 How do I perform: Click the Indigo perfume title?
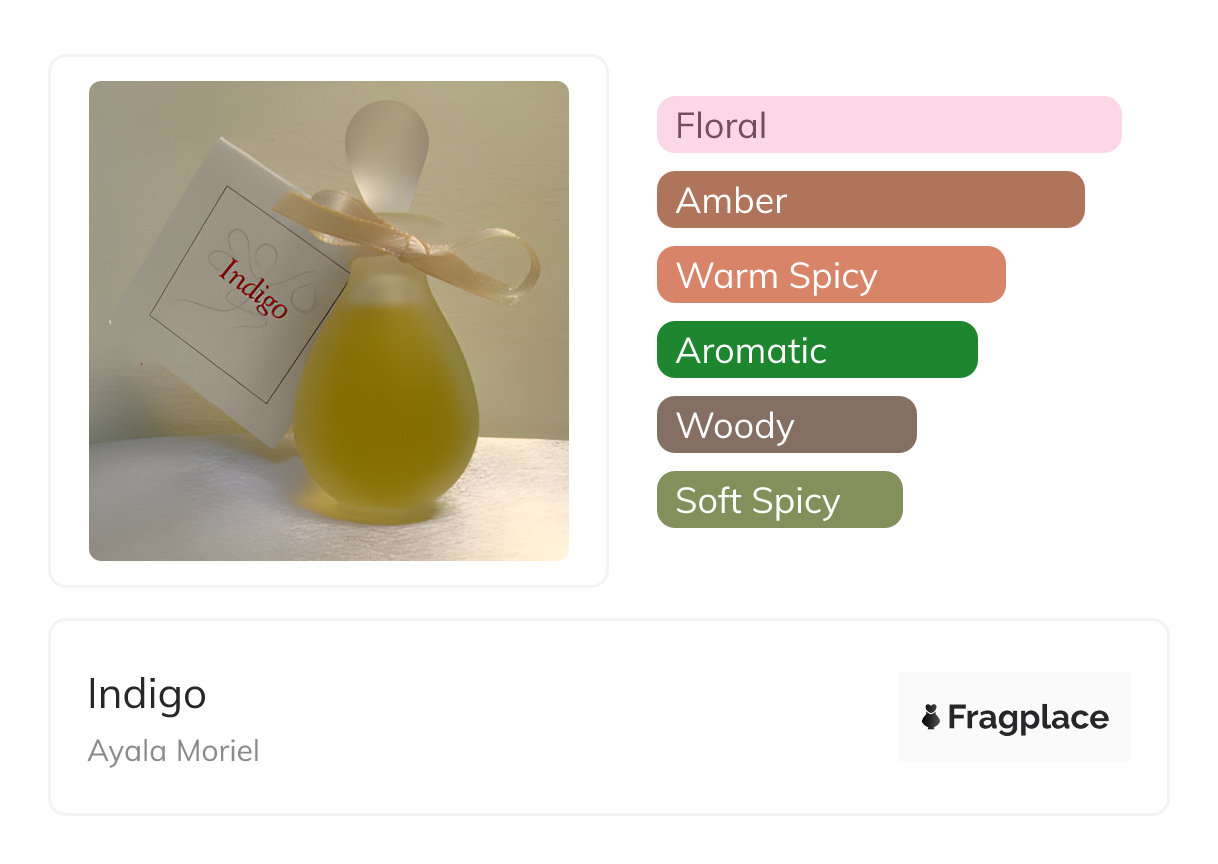coord(147,694)
